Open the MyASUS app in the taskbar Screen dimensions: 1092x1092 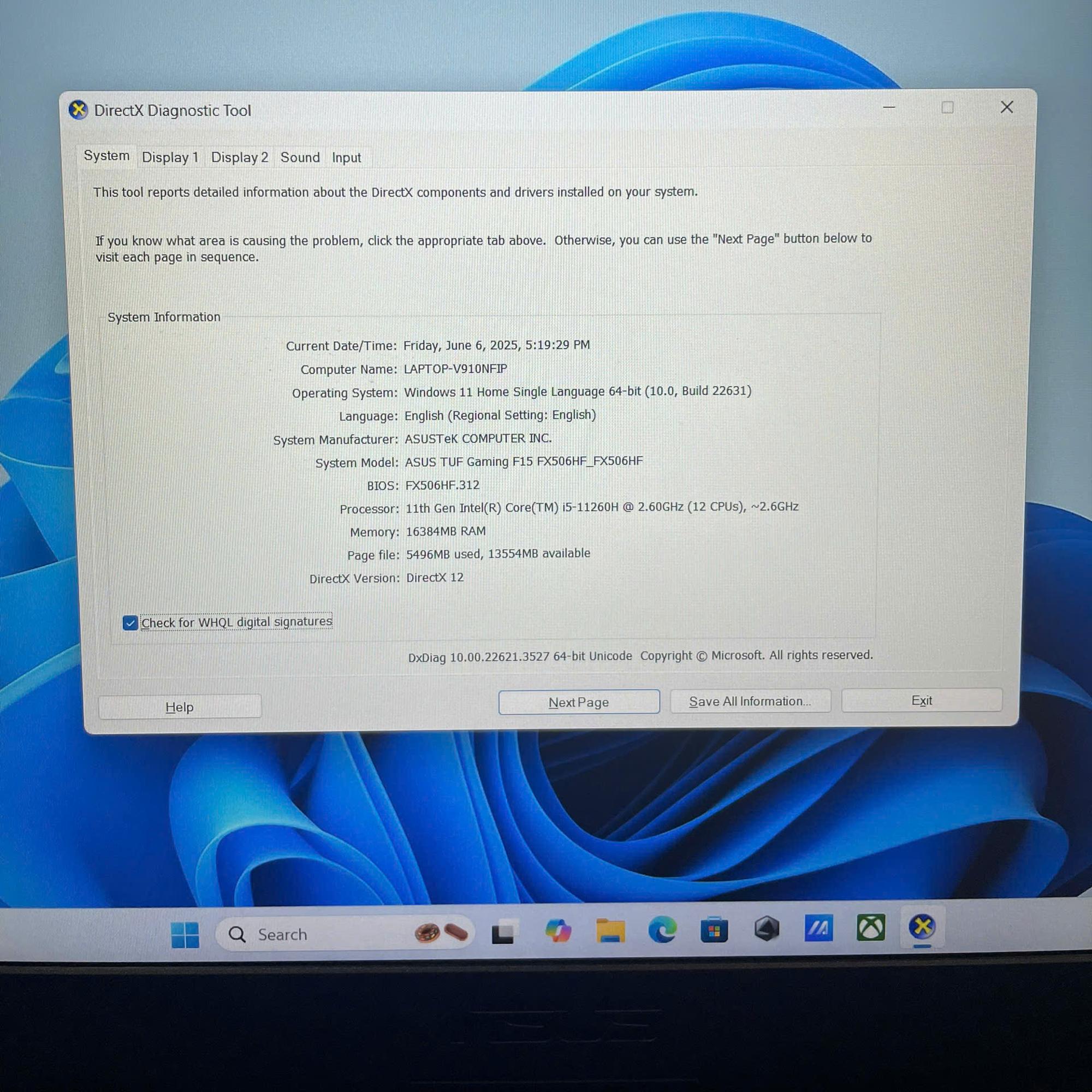click(x=818, y=928)
